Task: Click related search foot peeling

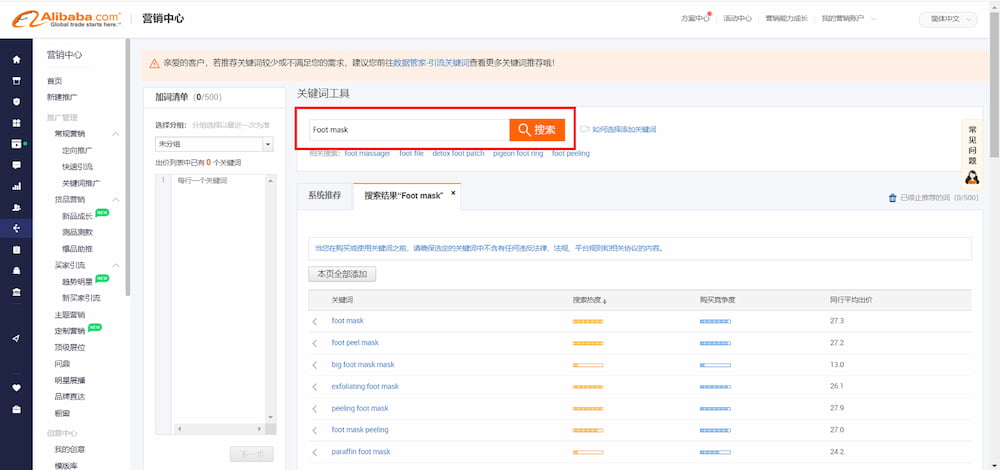Action: (571, 154)
